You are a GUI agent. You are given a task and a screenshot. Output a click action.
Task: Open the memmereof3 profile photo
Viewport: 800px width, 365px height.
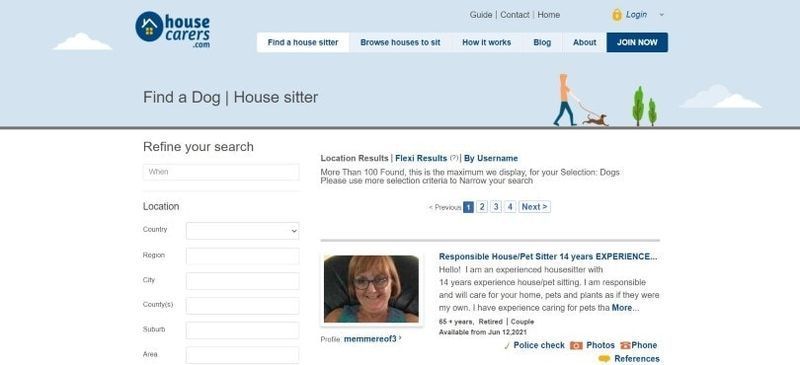click(371, 289)
